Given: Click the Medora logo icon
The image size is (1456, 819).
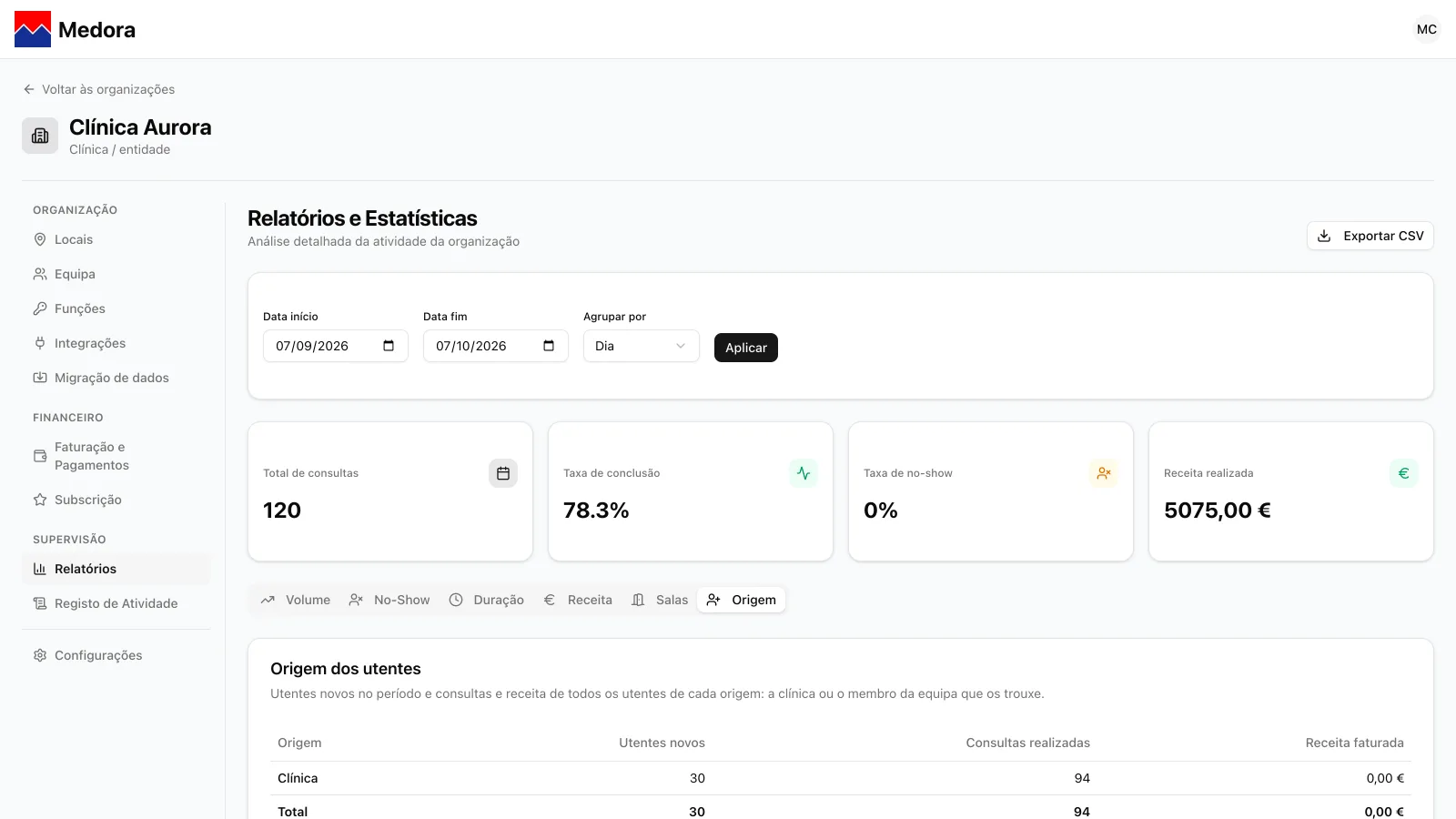Looking at the screenshot, I should [x=33, y=29].
